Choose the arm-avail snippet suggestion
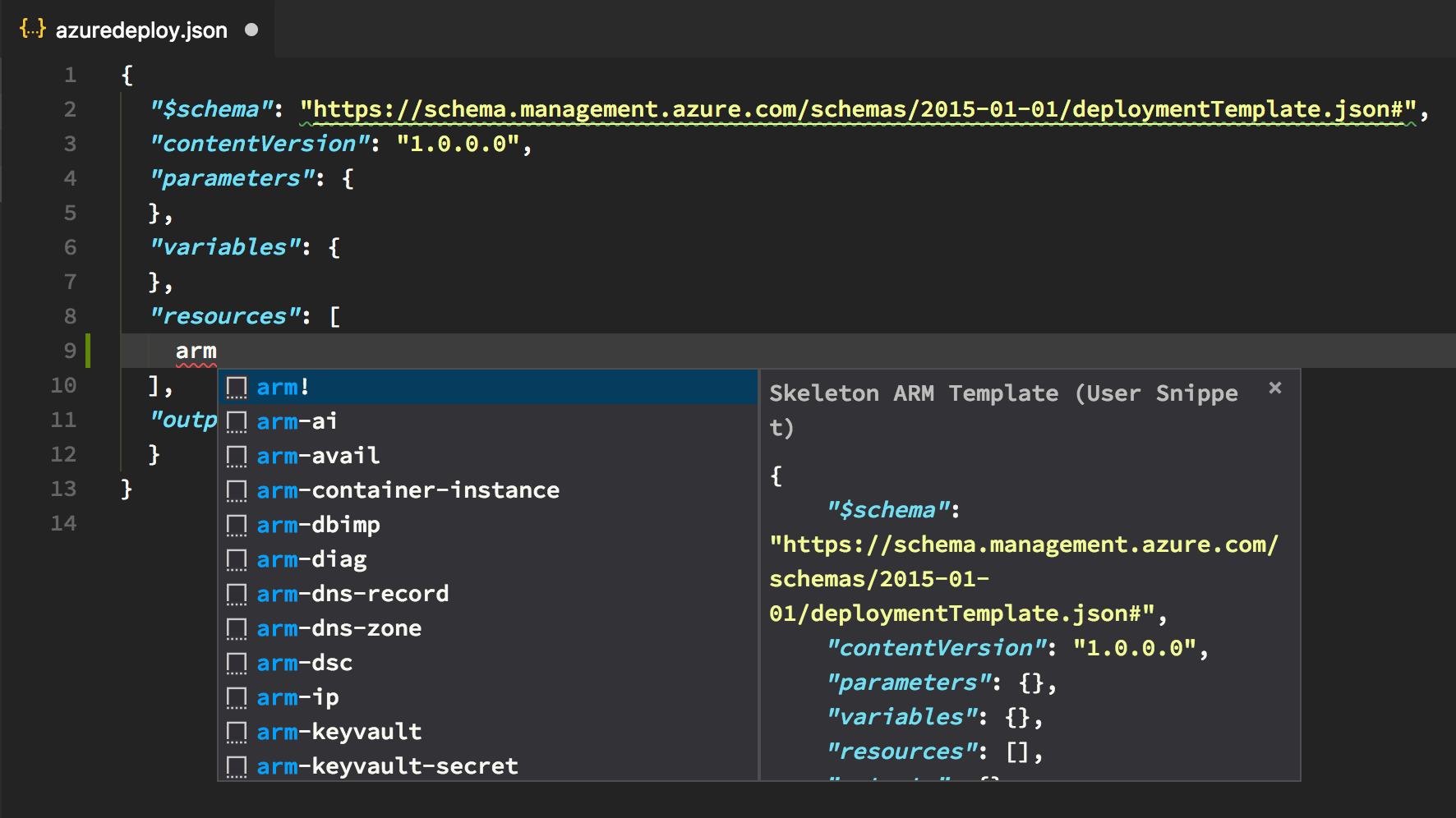Viewport: 1456px width, 818px height. [x=487, y=456]
